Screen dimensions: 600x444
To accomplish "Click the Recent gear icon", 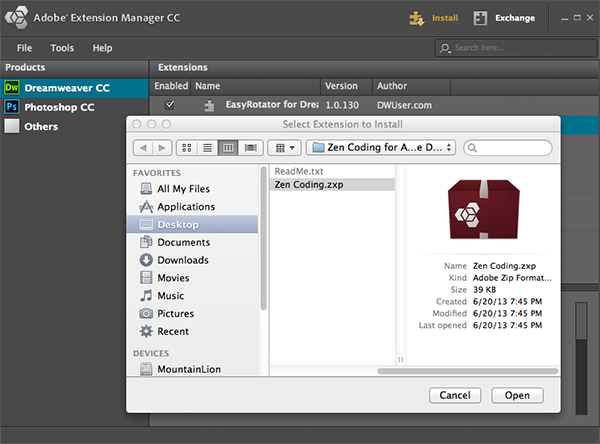I will click(146, 331).
